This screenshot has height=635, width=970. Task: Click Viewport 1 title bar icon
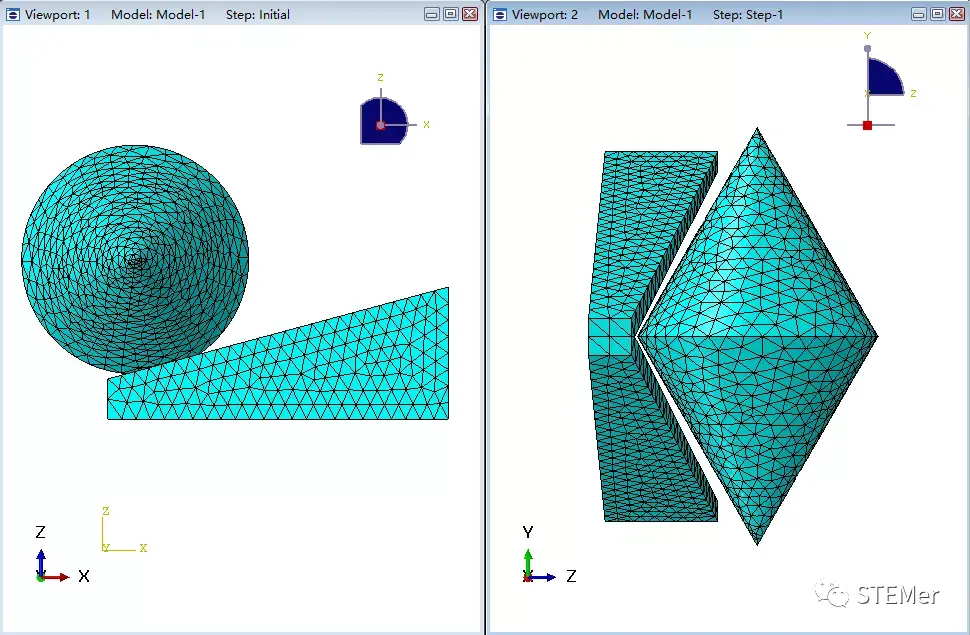tap(13, 14)
